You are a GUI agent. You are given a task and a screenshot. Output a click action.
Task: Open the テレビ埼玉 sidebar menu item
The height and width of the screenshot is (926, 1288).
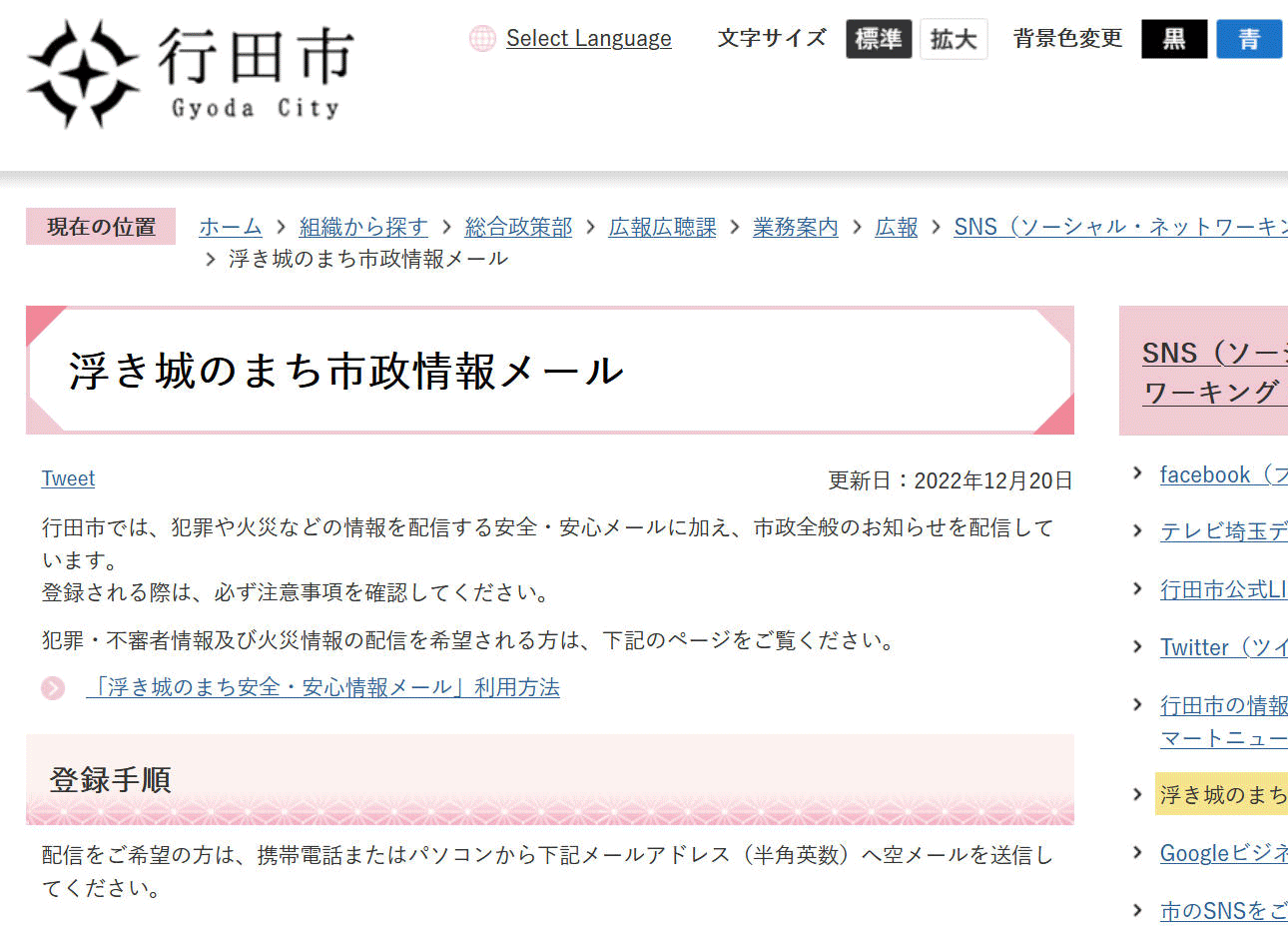[1223, 531]
